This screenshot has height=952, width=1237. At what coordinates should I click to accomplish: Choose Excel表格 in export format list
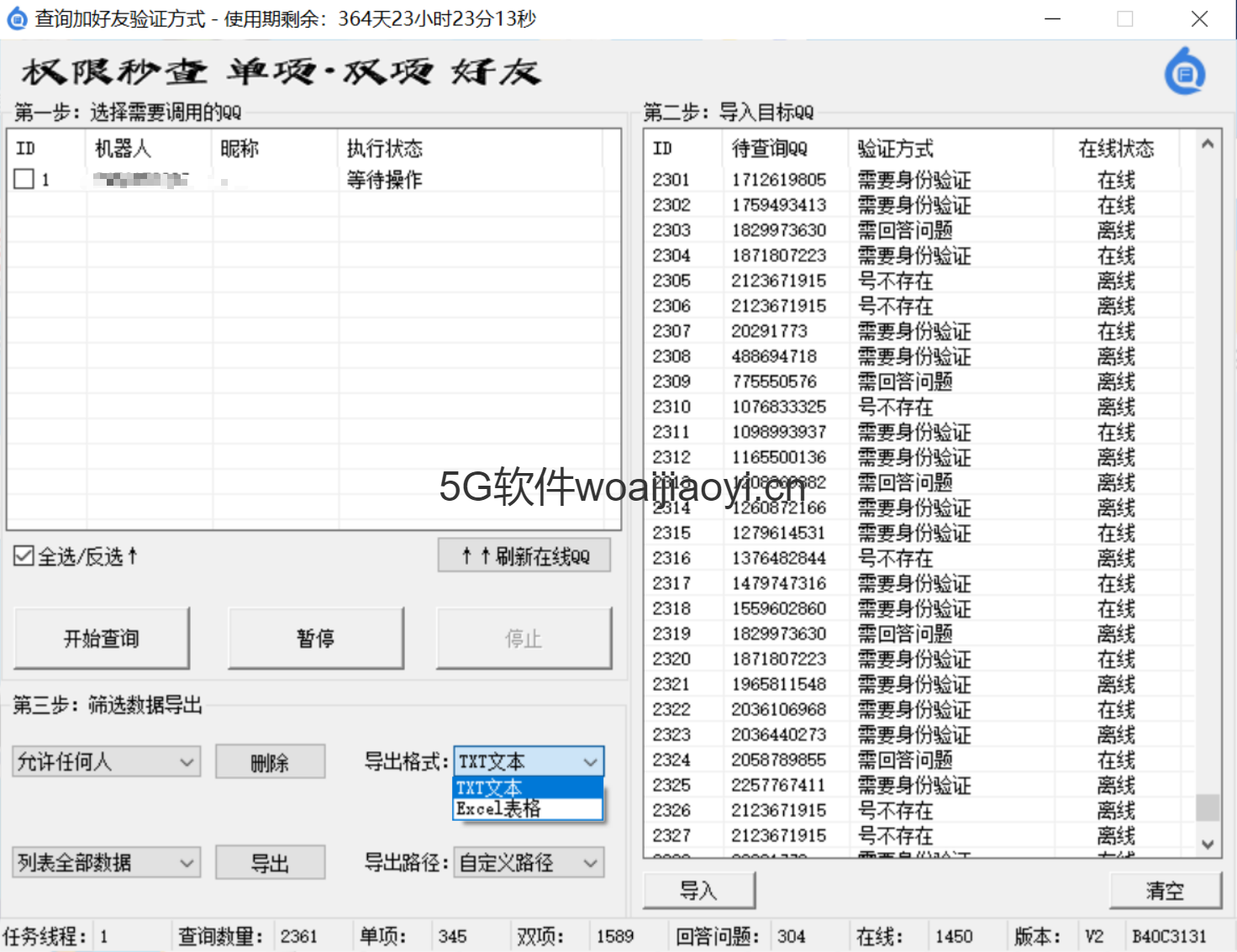[x=528, y=808]
